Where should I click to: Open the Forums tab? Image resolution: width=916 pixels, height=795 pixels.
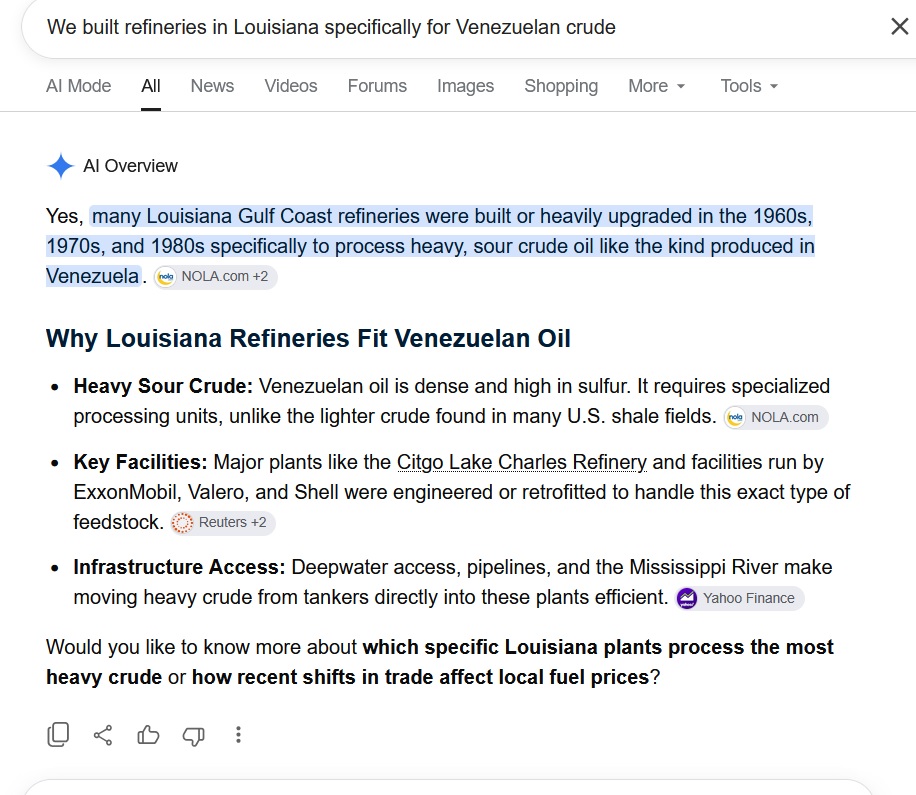(377, 86)
